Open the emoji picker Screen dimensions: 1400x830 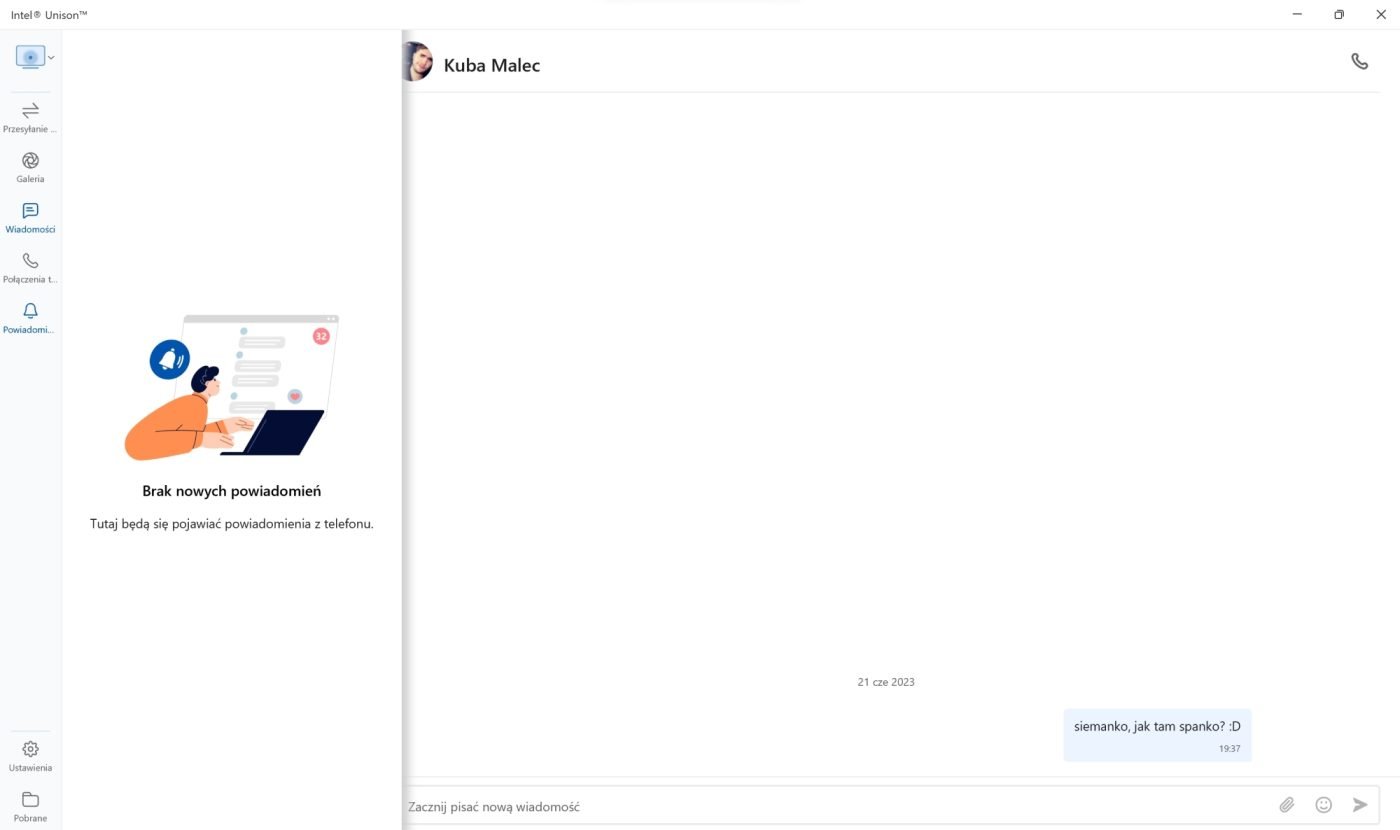1324,805
